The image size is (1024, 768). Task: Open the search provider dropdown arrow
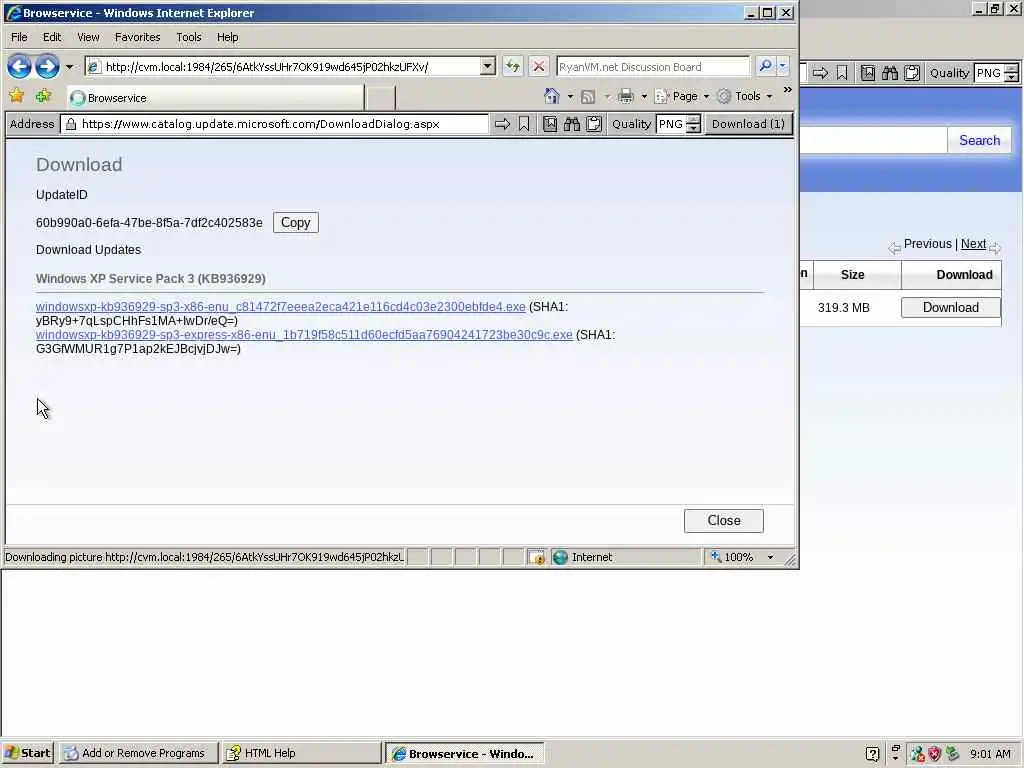[x=782, y=67]
